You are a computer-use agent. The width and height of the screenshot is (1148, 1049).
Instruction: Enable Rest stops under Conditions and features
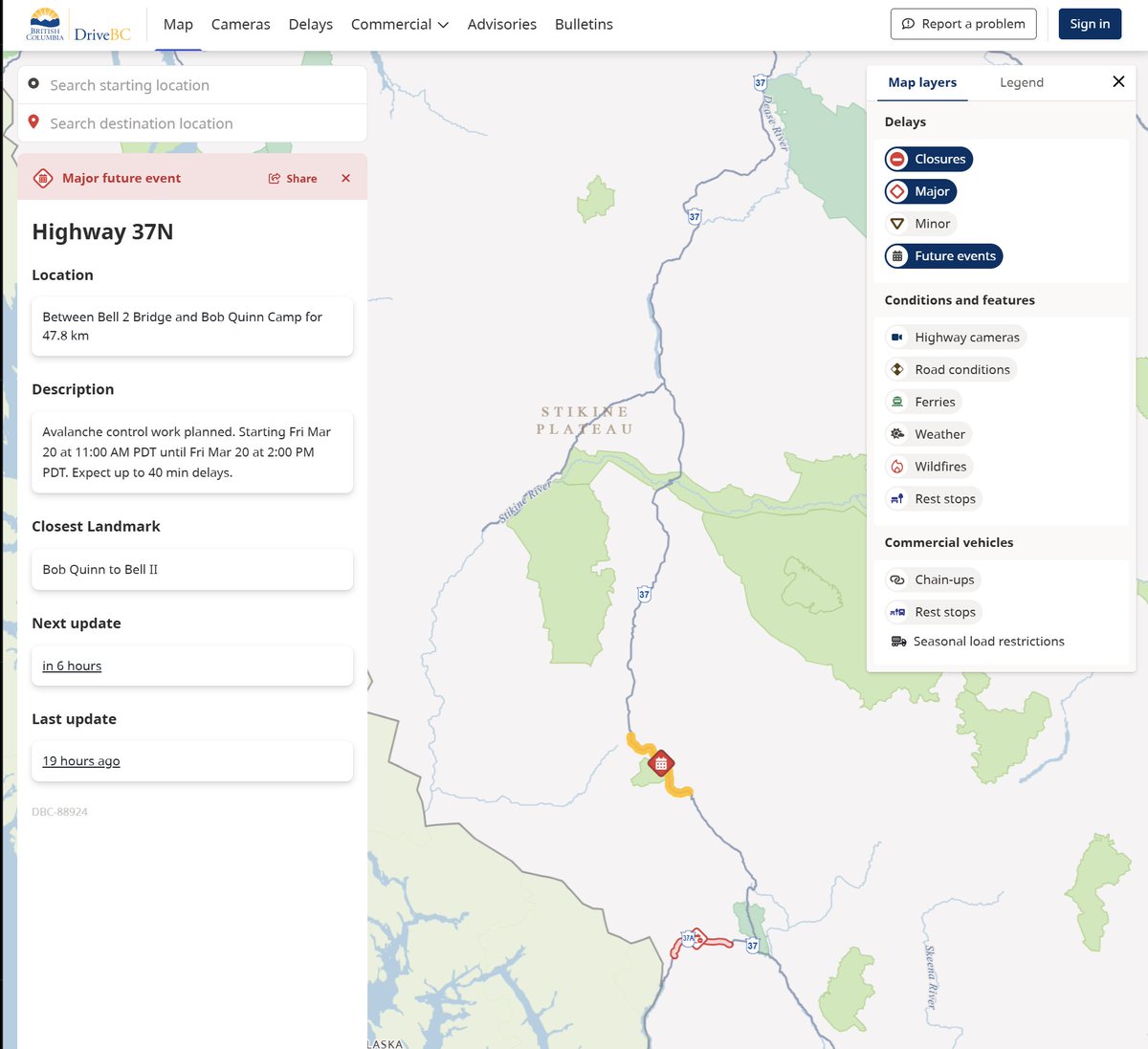[933, 499]
